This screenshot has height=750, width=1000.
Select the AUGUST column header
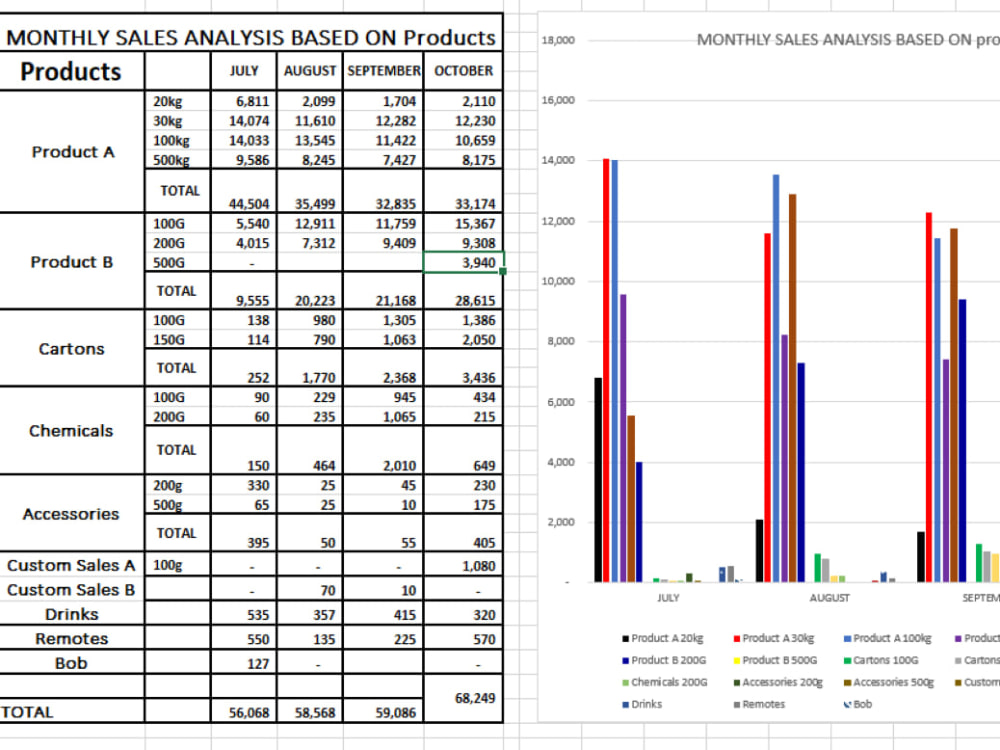(x=310, y=71)
